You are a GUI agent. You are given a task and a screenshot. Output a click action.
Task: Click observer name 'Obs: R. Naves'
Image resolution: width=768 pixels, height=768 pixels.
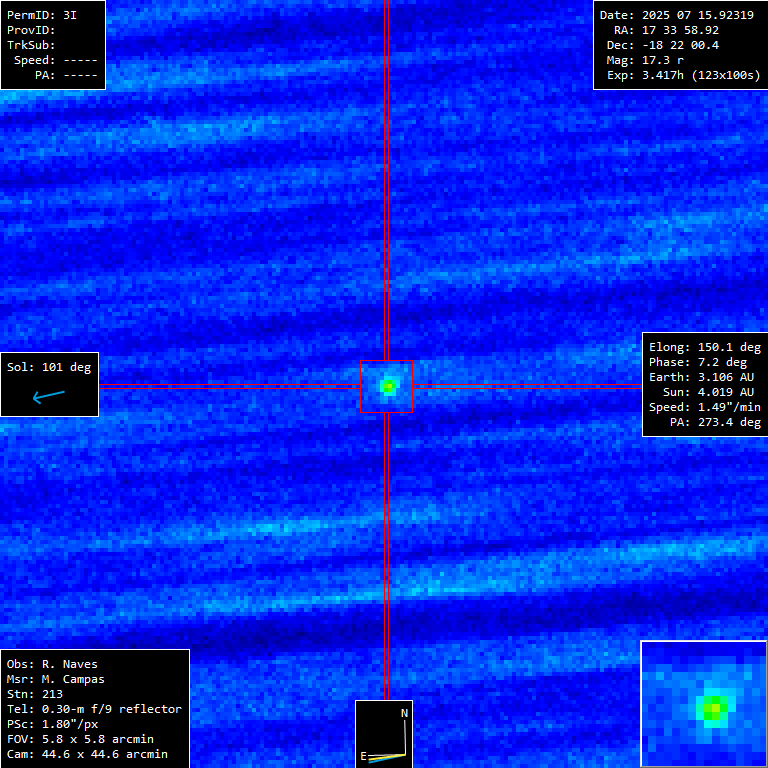coord(52,664)
